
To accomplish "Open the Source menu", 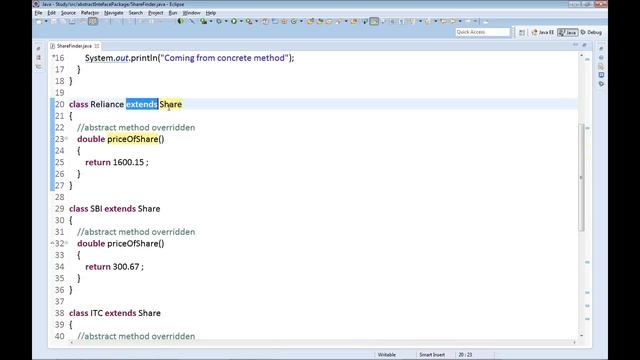I will pos(68,13).
